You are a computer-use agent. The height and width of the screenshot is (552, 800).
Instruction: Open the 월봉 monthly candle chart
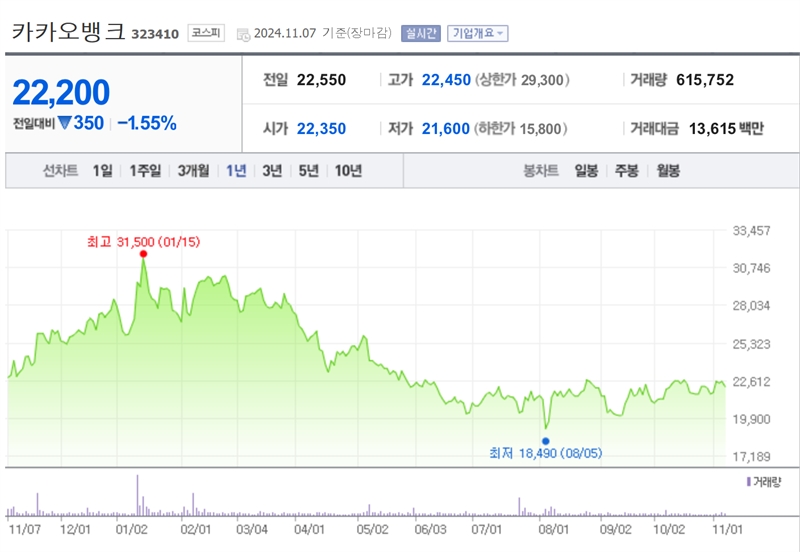point(668,170)
